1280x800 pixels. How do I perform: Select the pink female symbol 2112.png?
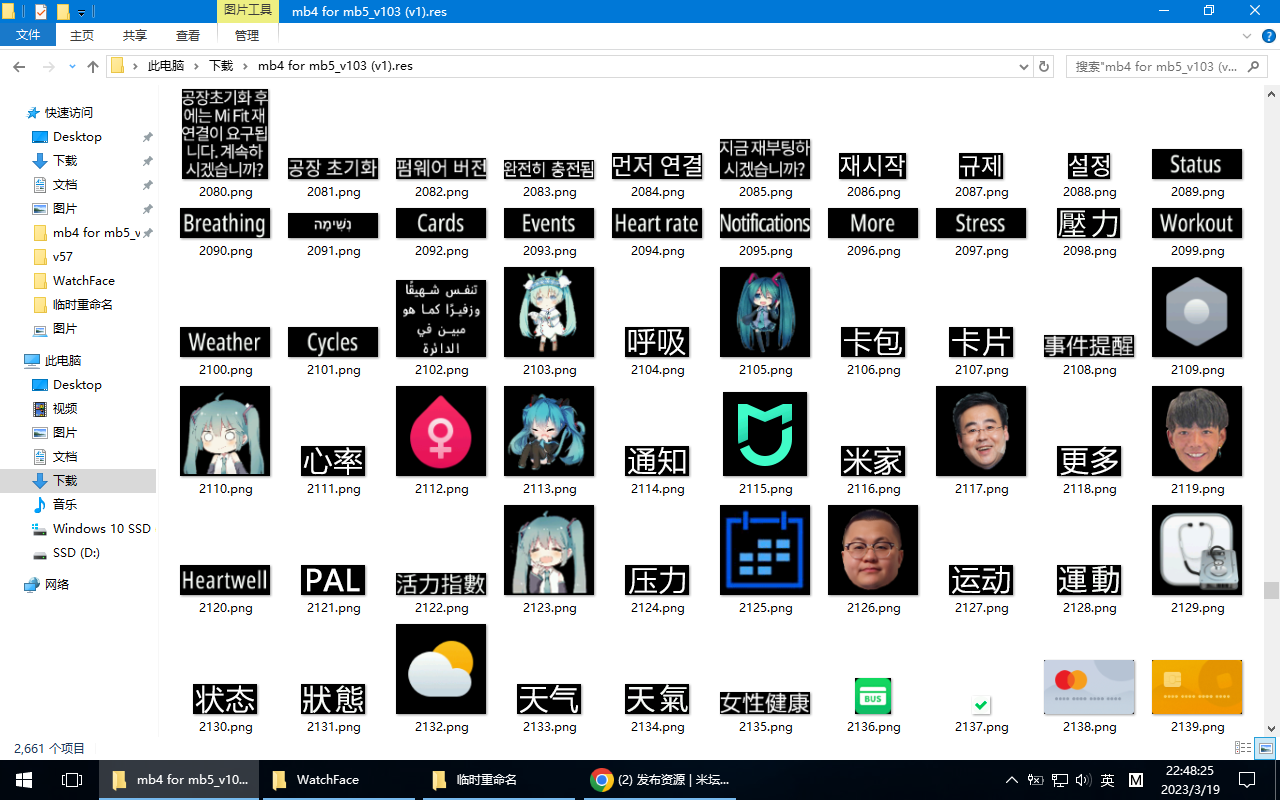coord(441,431)
